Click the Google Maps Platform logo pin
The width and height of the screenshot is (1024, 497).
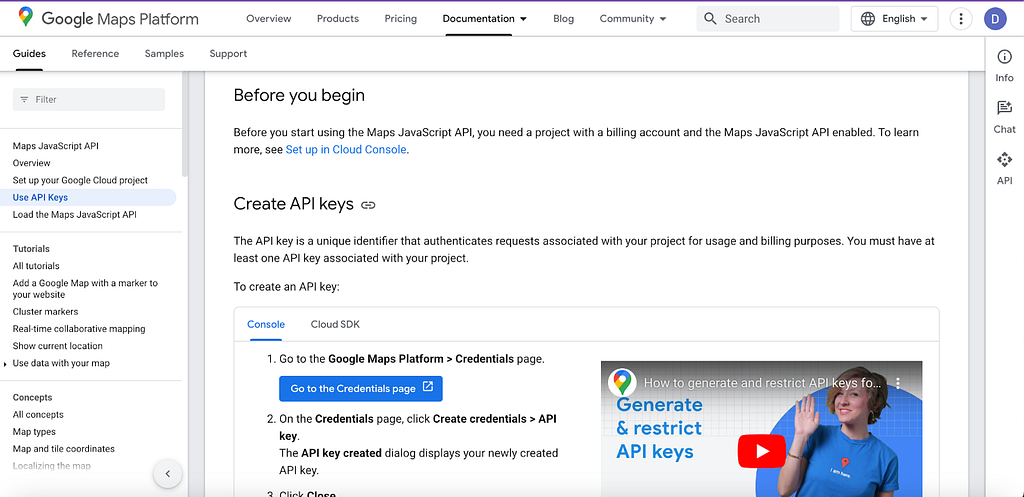coord(26,18)
